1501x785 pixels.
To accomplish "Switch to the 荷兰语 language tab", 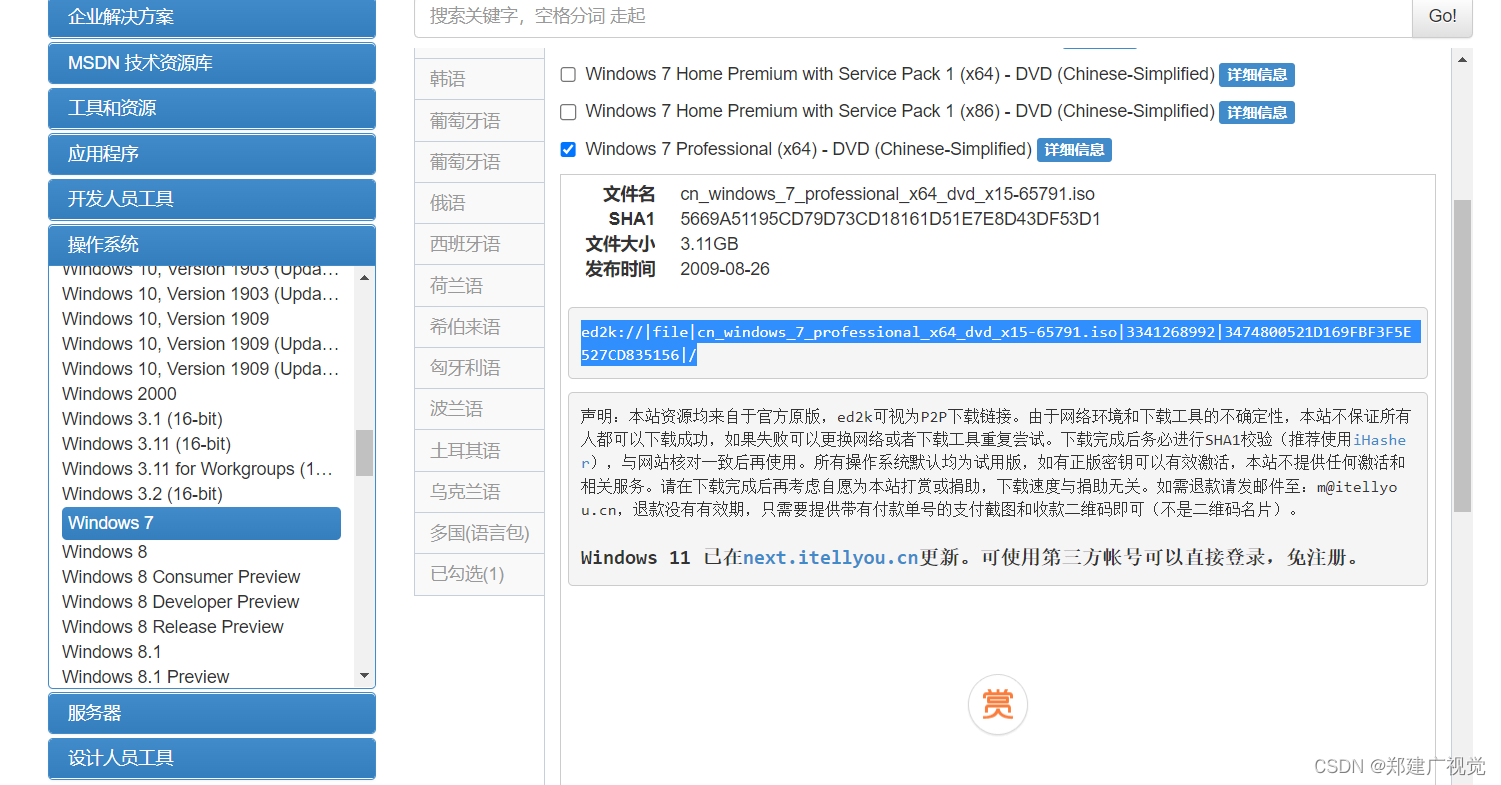I will [479, 286].
